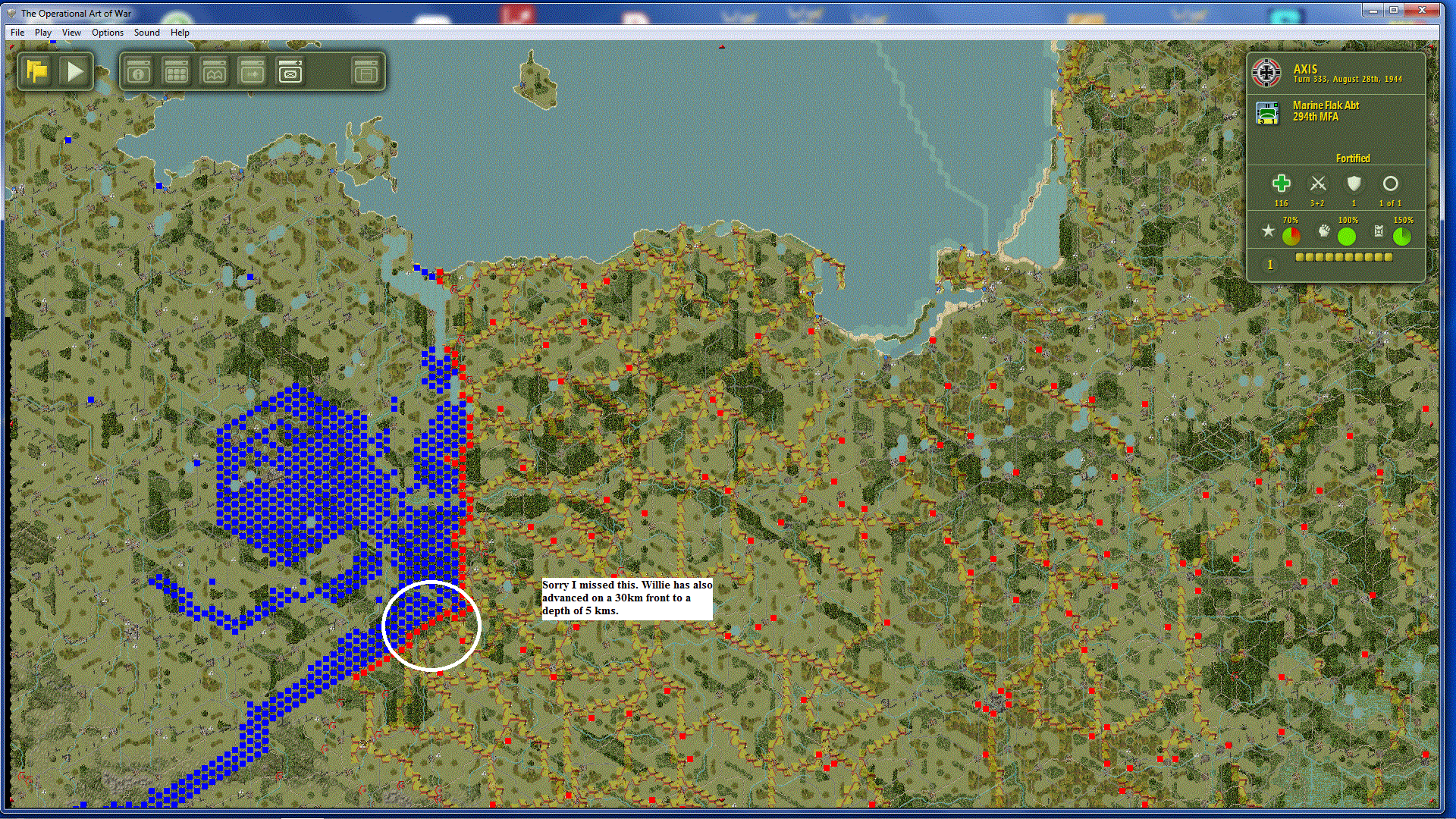Click the Willie advance note text box
Viewport: 1456px width, 819px height.
pos(626,598)
